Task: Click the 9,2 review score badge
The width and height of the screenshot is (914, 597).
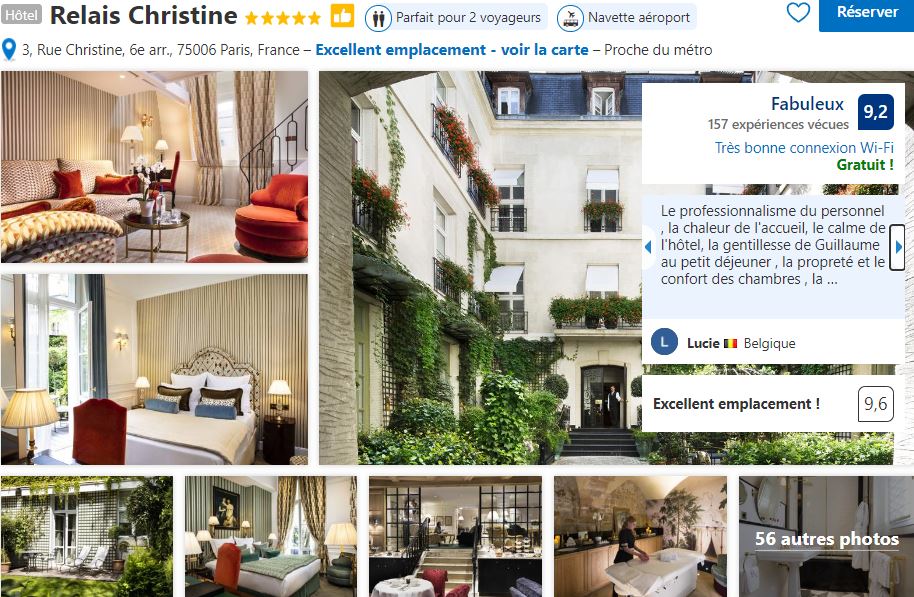Action: tap(876, 112)
